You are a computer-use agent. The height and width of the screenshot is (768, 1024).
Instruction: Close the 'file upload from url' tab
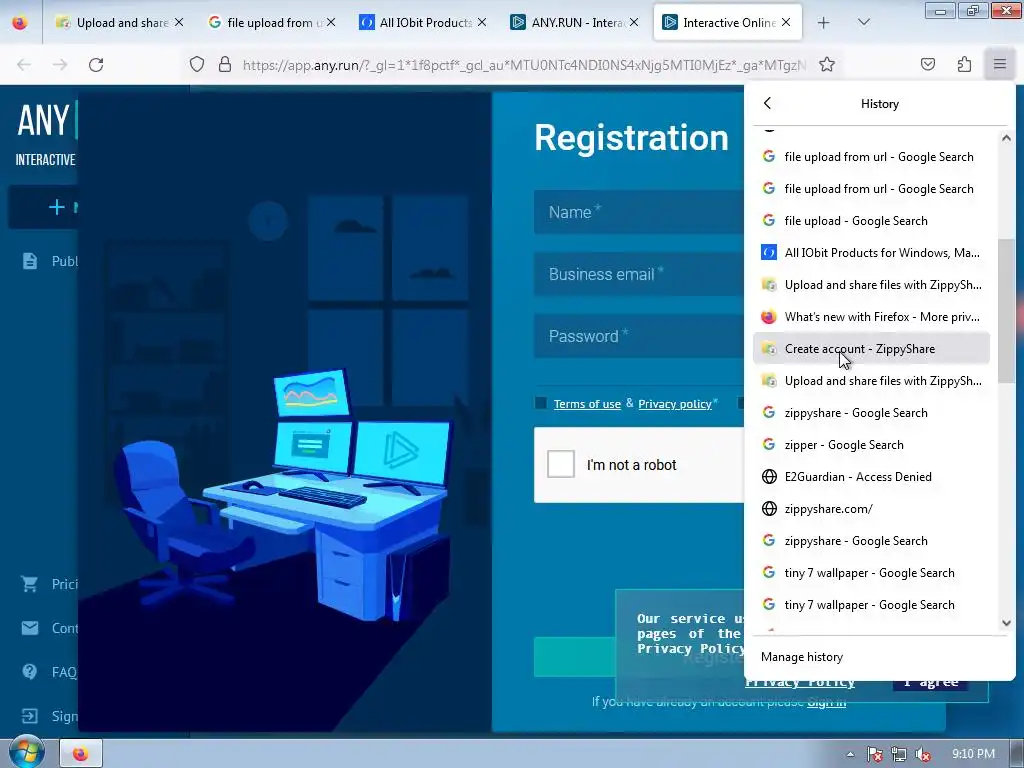tap(331, 22)
